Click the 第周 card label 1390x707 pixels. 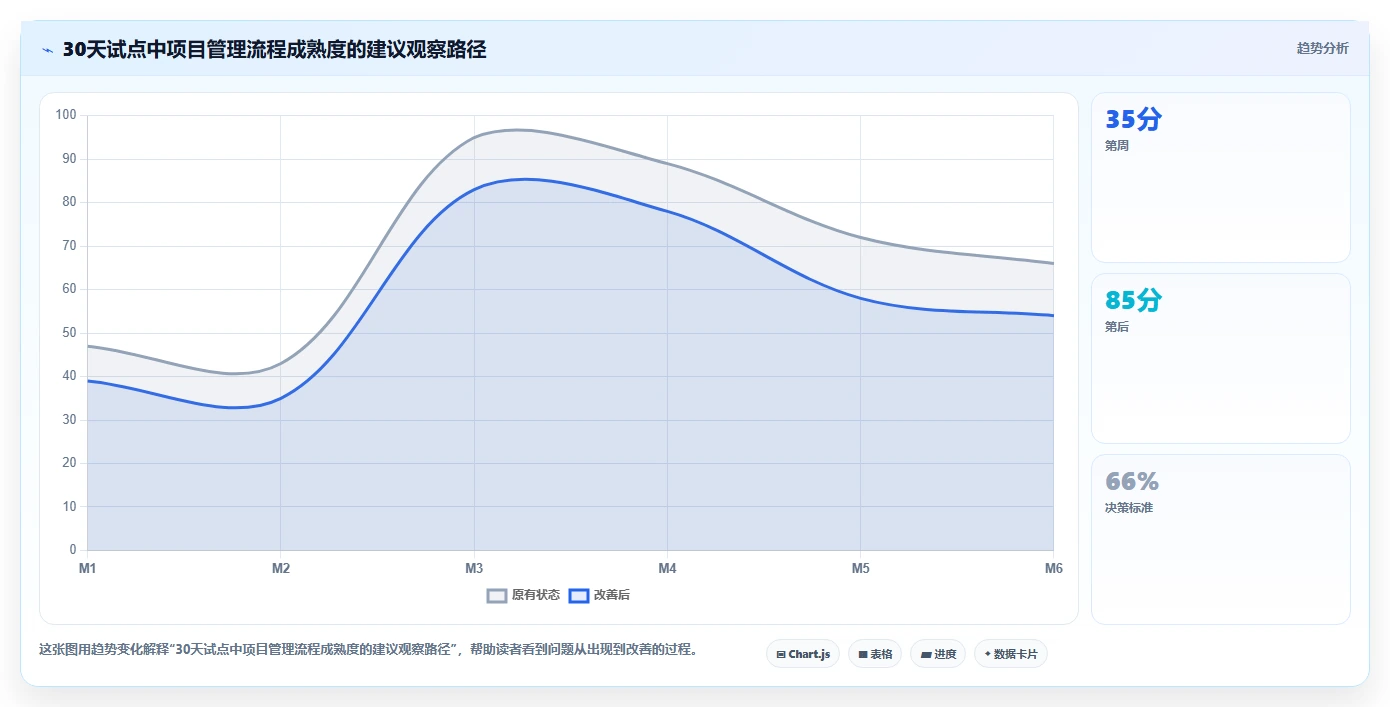pos(1117,146)
